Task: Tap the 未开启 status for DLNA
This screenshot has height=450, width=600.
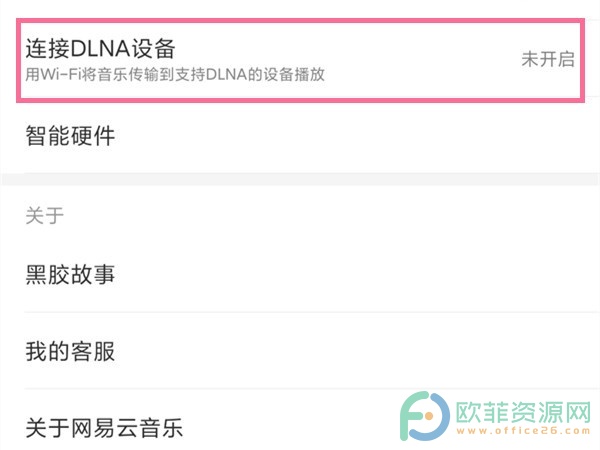Action: click(548, 59)
